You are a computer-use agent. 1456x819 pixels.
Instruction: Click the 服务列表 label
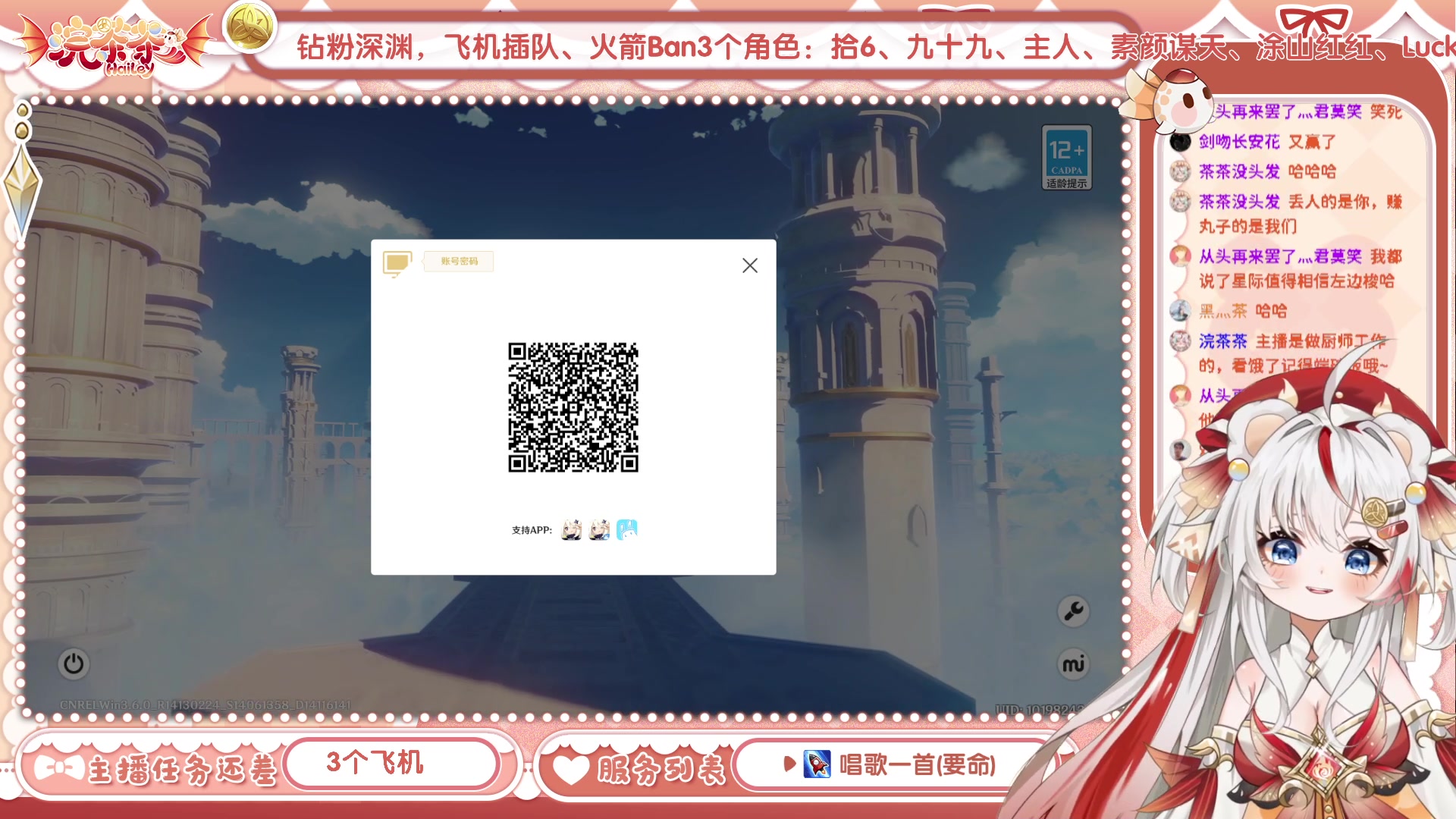click(661, 769)
